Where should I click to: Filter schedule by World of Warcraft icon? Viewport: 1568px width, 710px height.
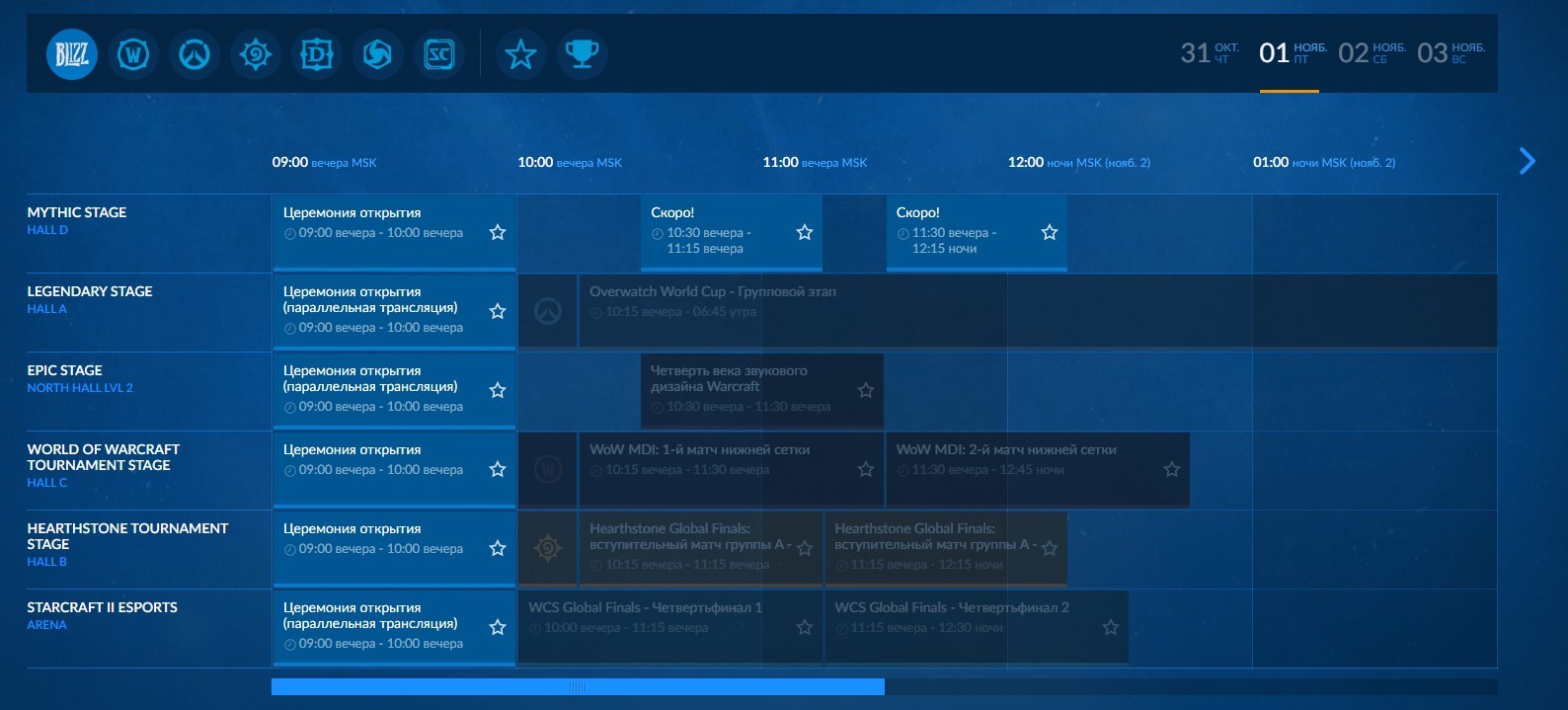133,54
